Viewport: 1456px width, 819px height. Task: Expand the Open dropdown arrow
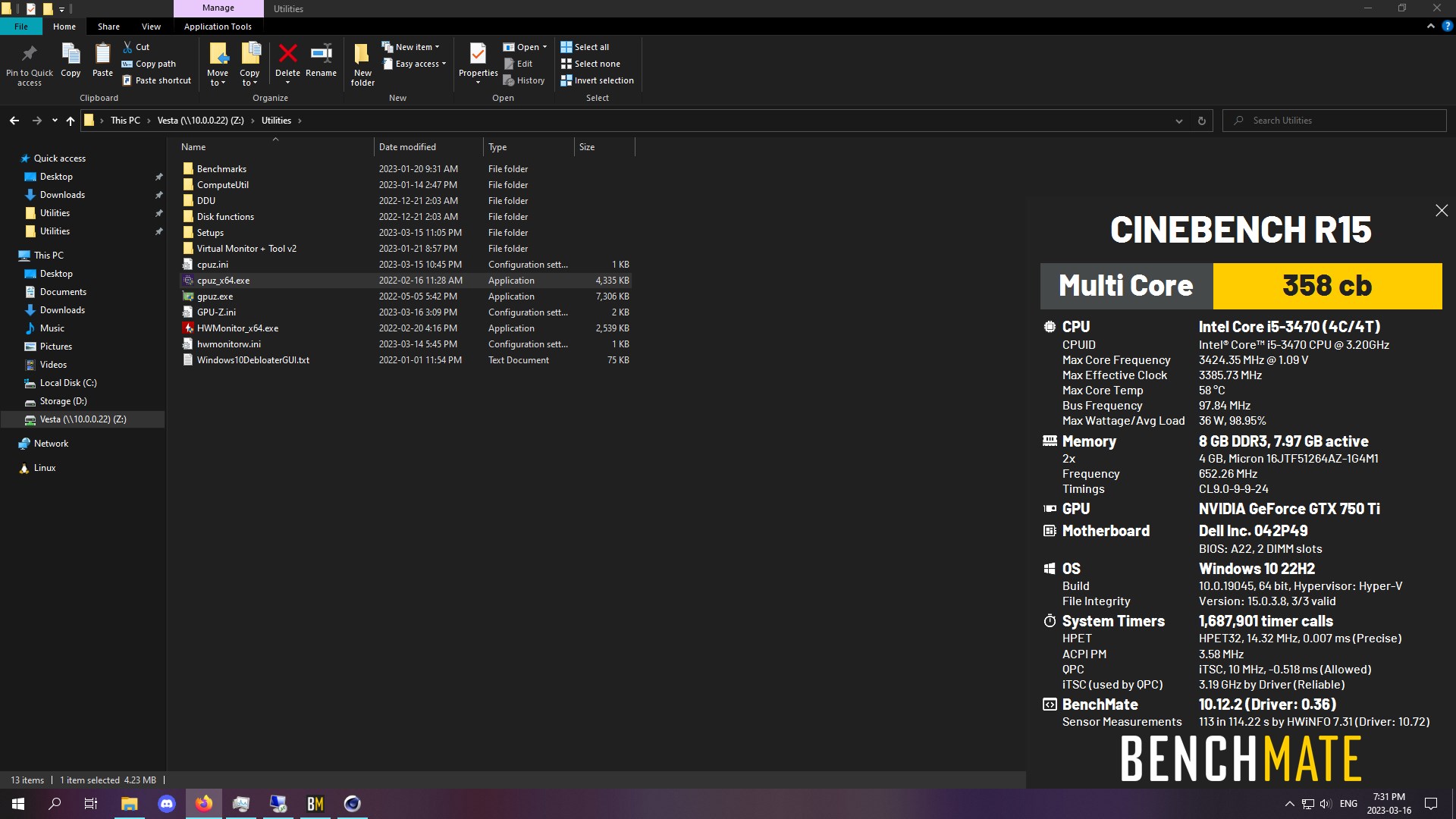point(544,47)
